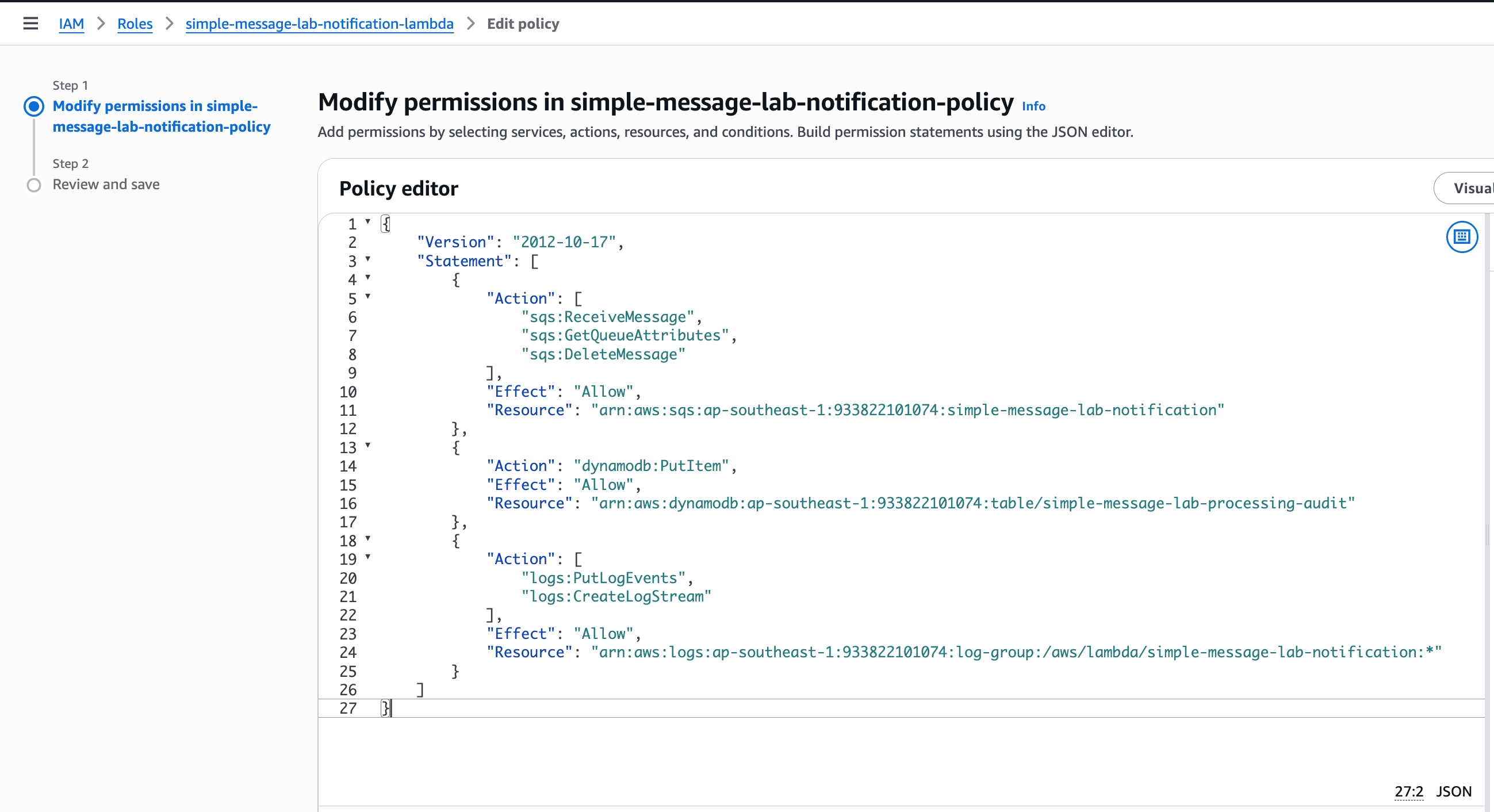Collapse first statement fold on line 4
Viewport: 1494px width, 812px height.
(367, 278)
